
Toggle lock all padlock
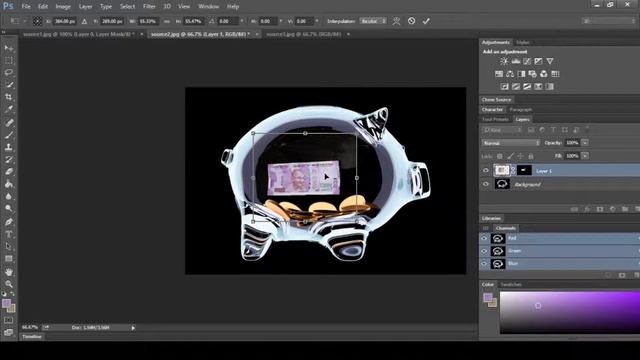pyautogui.click(x=531, y=156)
